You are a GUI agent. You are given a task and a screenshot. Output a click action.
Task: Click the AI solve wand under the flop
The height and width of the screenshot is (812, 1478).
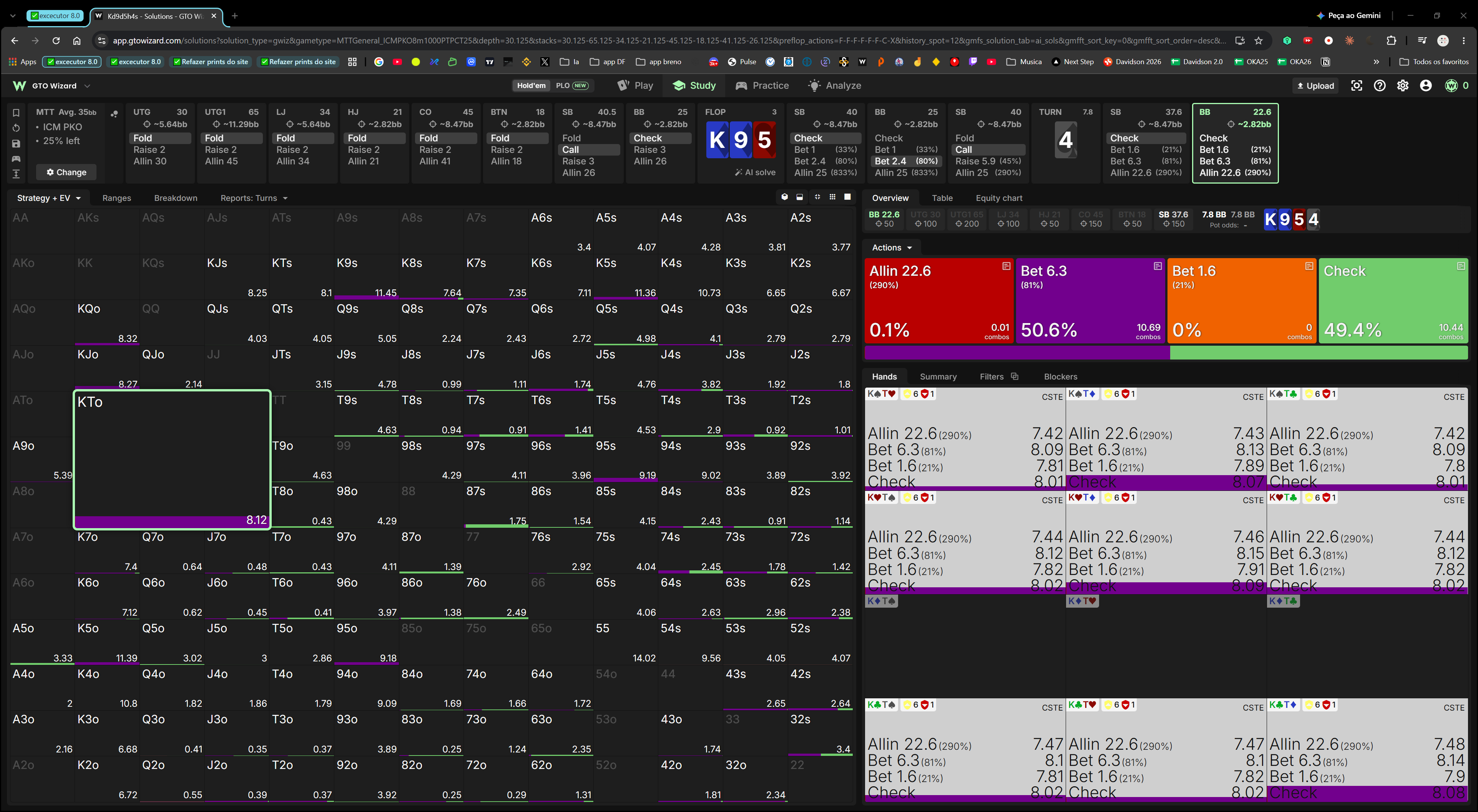[755, 172]
